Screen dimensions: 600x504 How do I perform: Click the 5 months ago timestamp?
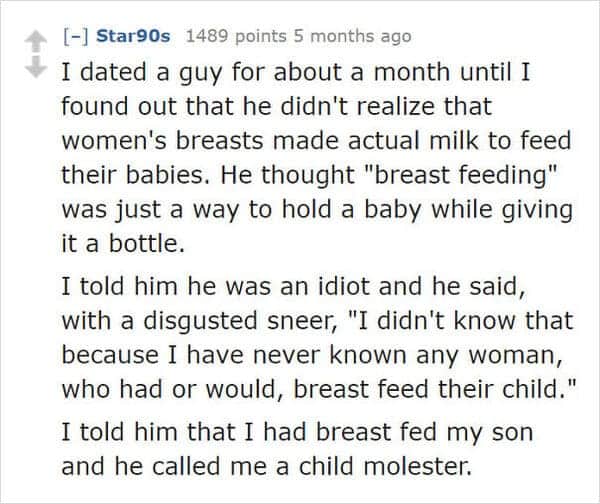(x=352, y=37)
